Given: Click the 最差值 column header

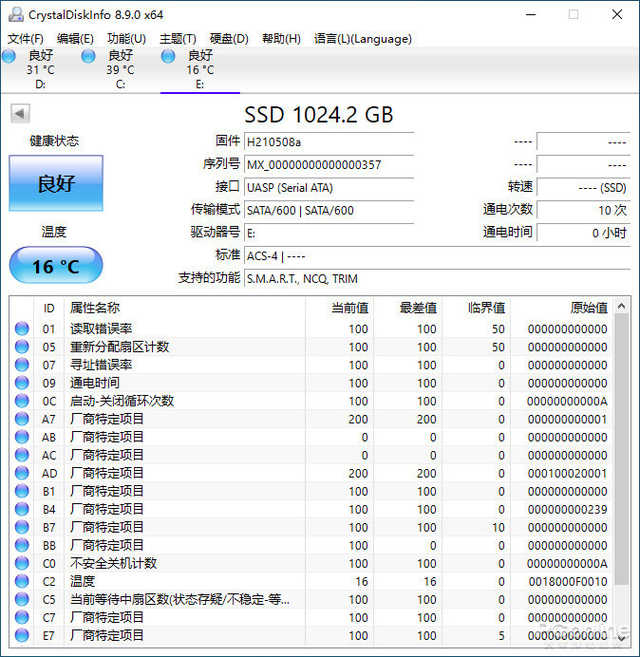Looking at the screenshot, I should pyautogui.click(x=408, y=308).
